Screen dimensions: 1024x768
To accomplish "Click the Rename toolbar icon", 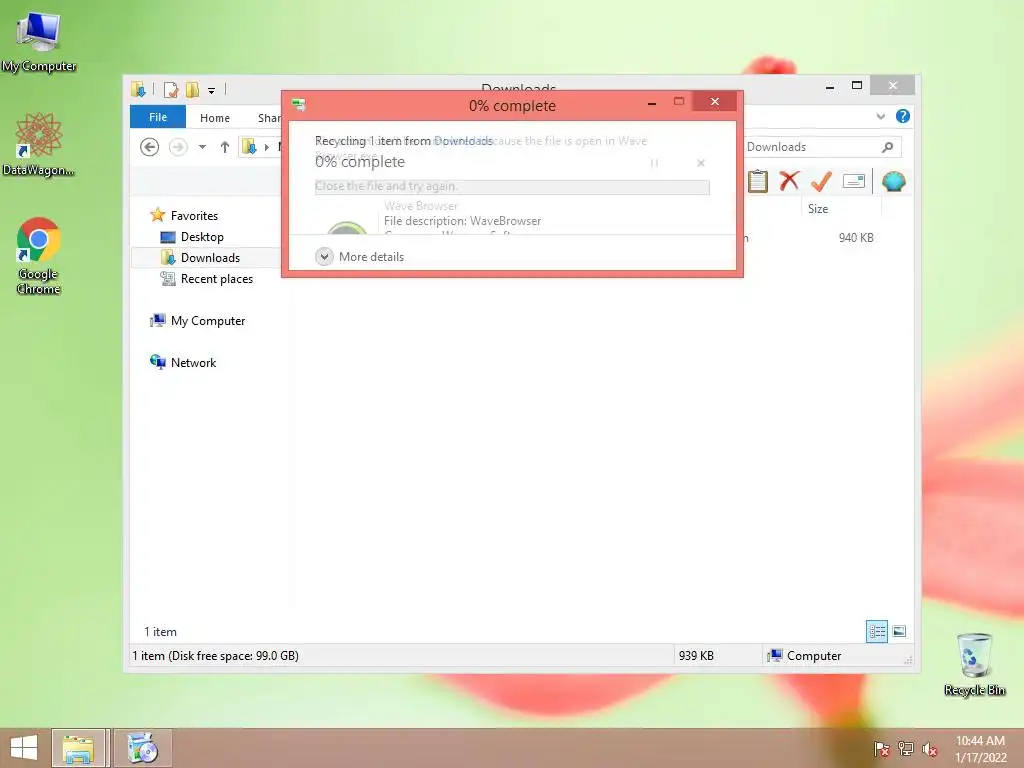I will click(x=854, y=181).
